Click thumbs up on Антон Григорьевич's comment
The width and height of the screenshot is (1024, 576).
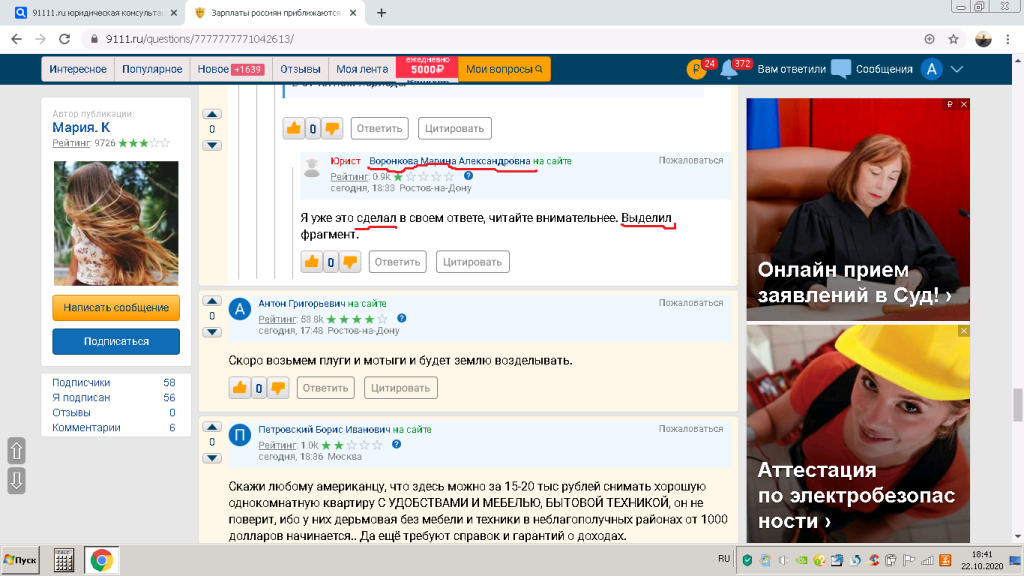tap(240, 388)
